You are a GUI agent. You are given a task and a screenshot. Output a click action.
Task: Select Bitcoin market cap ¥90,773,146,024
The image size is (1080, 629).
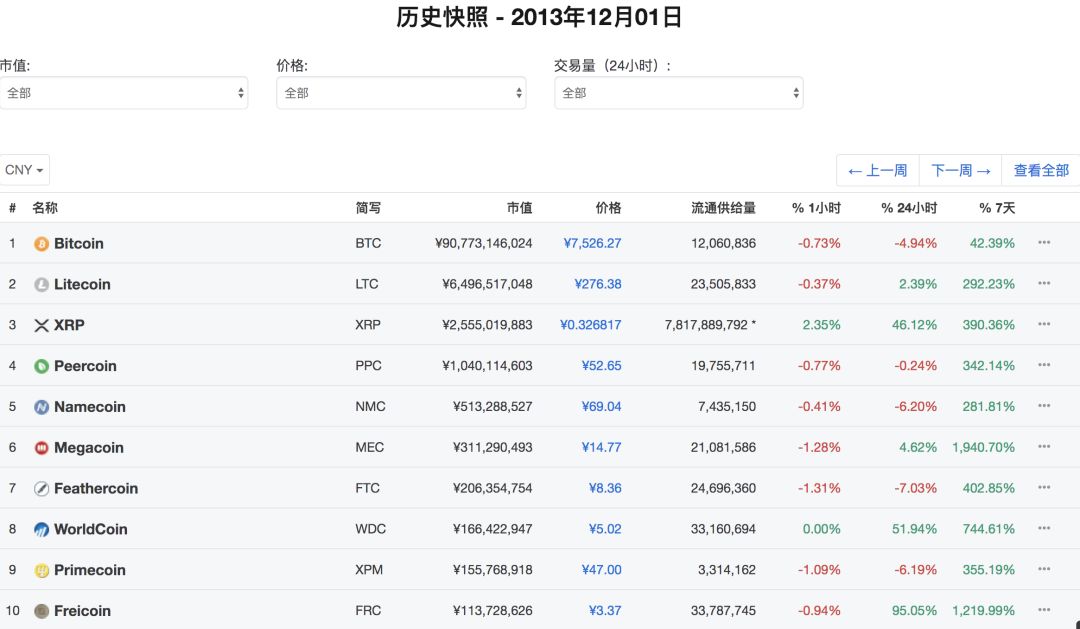click(x=484, y=243)
